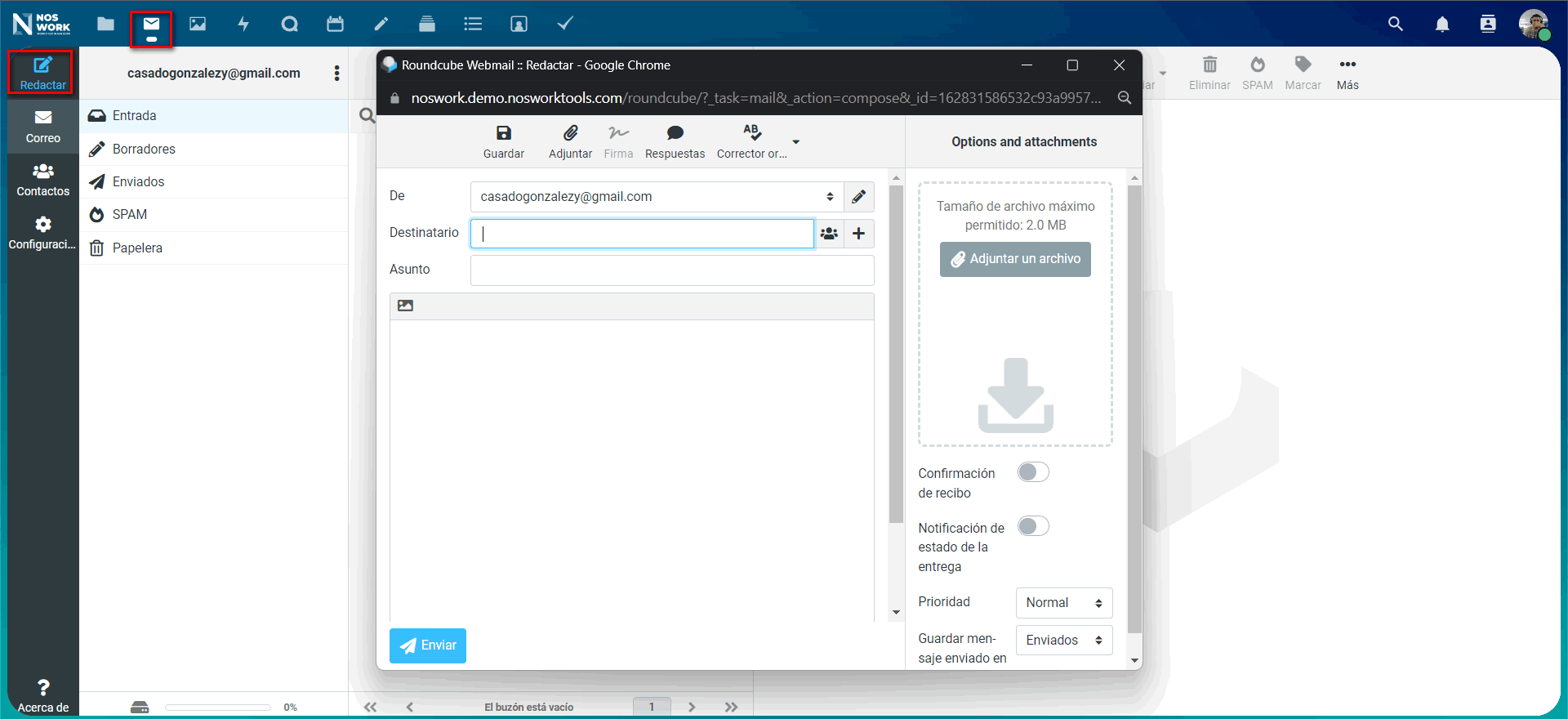Open the Entrada folder
This screenshot has height=719, width=1568.
(214, 116)
